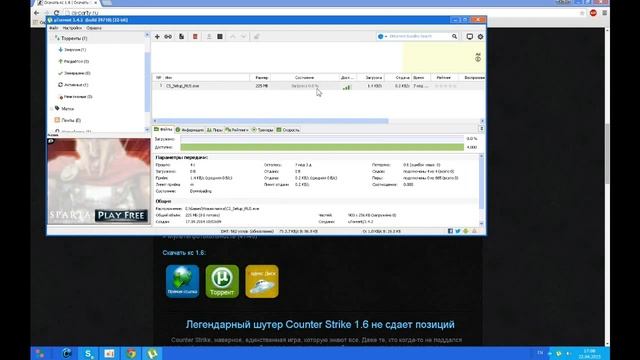Open Twitter icon in uTorrent status bar

pyautogui.click(x=458, y=231)
